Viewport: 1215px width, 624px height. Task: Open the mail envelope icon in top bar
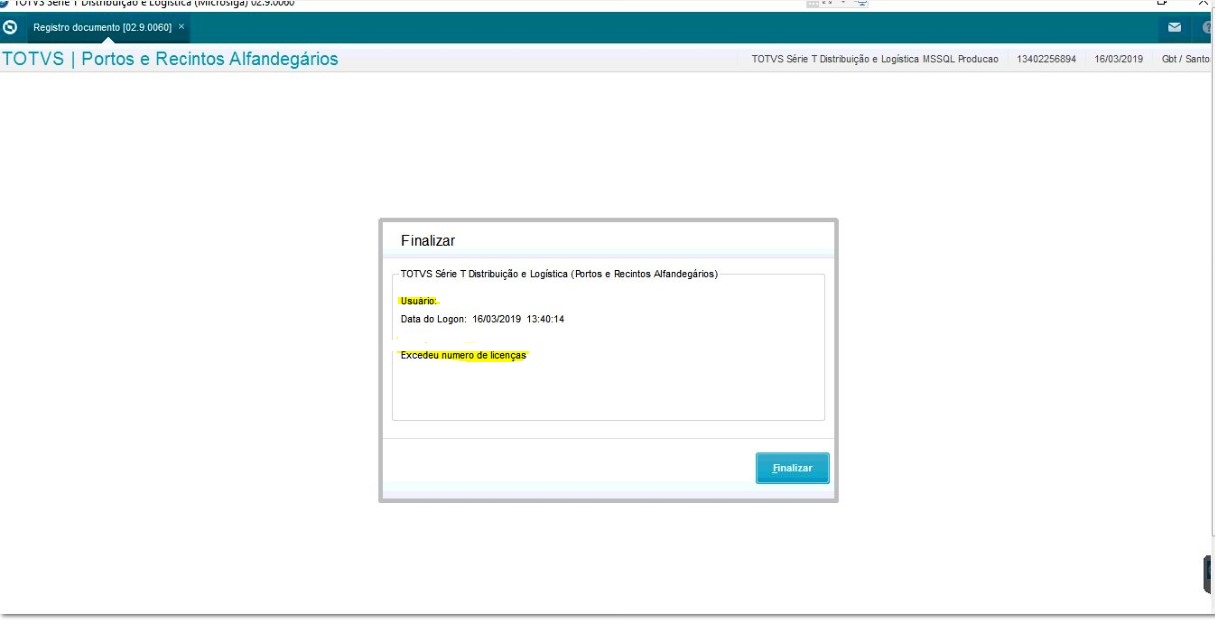pyautogui.click(x=1174, y=27)
